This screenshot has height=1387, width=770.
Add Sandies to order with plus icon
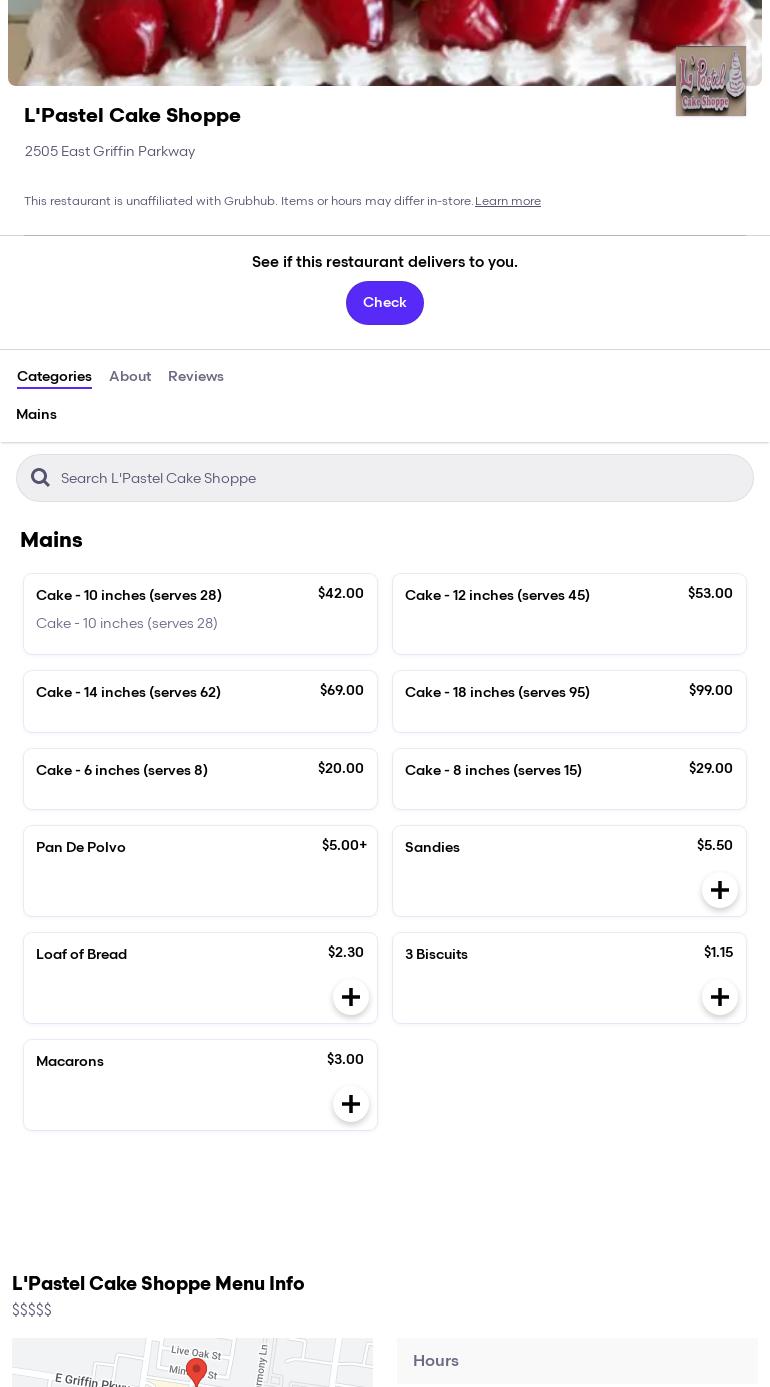point(720,890)
